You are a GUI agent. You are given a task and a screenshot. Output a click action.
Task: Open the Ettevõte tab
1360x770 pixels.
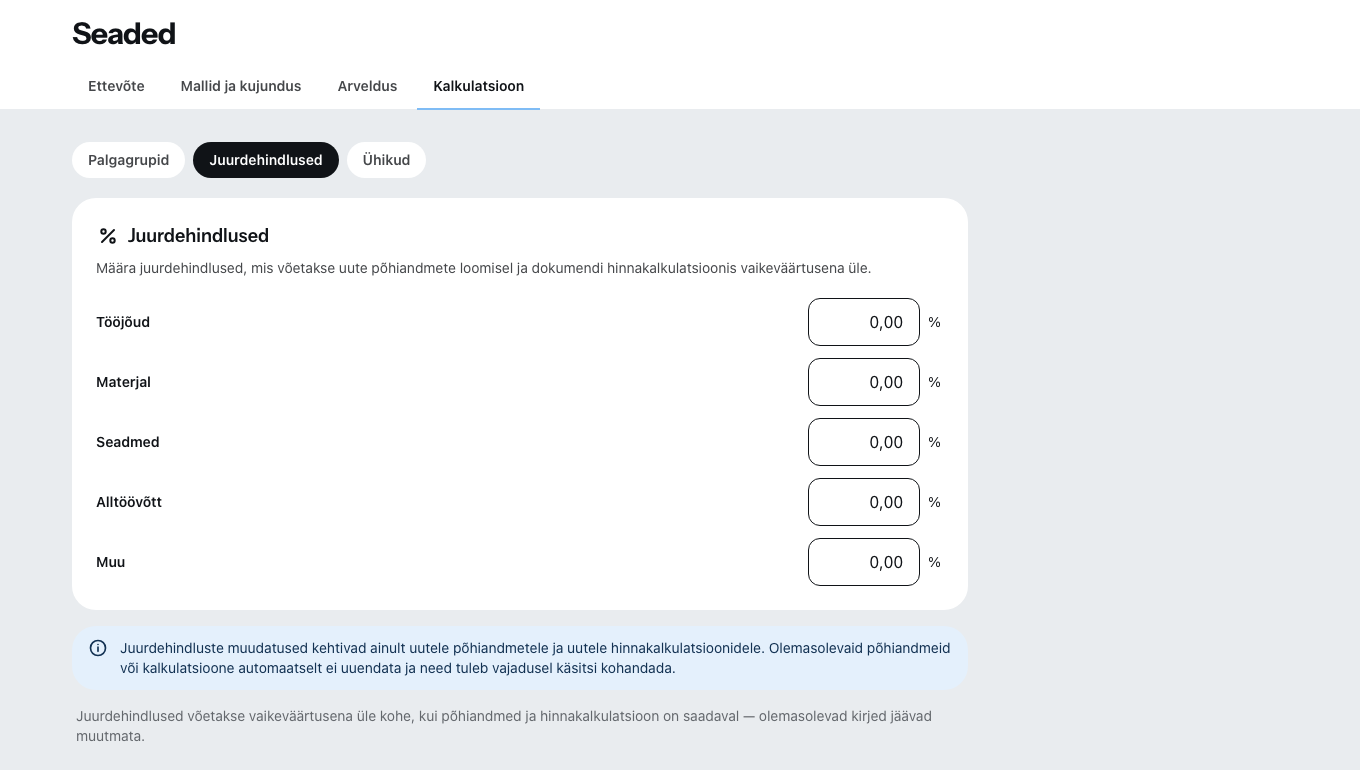116,86
